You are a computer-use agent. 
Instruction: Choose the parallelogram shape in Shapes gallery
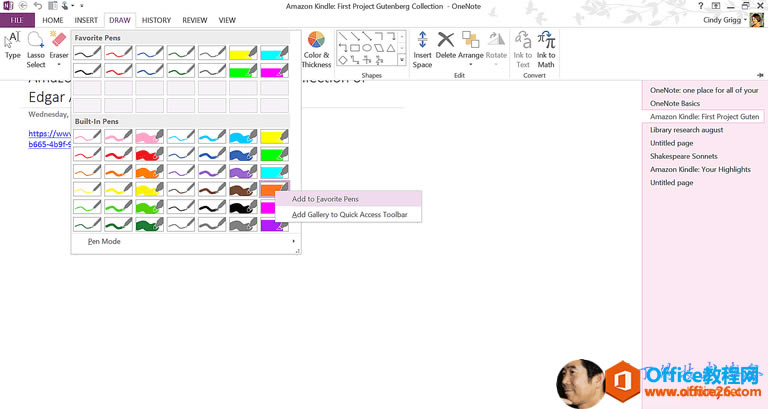[x=379, y=48]
